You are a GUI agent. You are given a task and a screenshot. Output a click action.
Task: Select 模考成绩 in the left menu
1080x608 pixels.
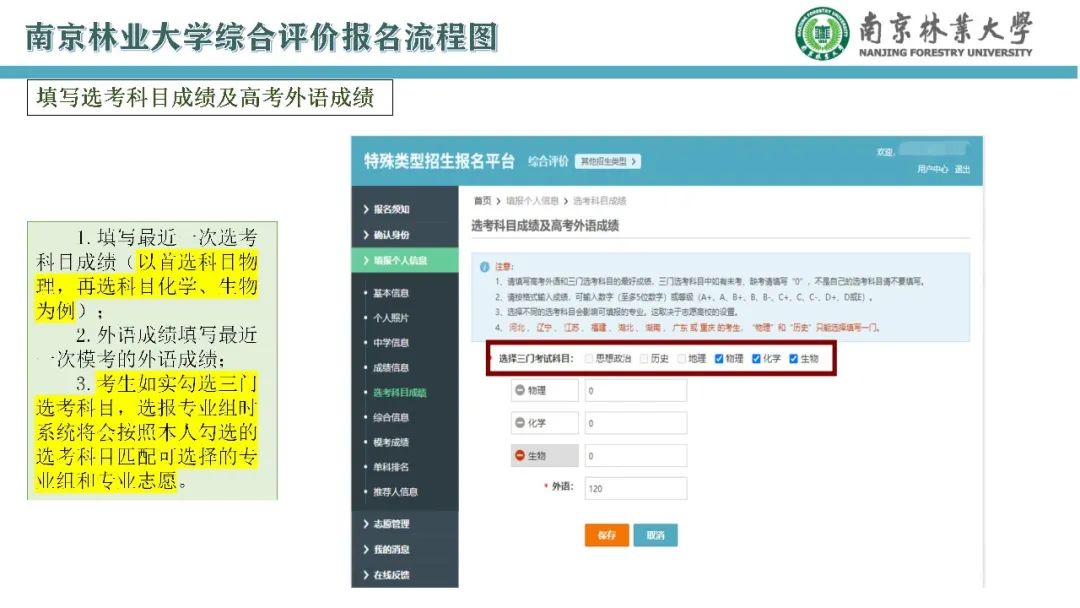tap(391, 442)
